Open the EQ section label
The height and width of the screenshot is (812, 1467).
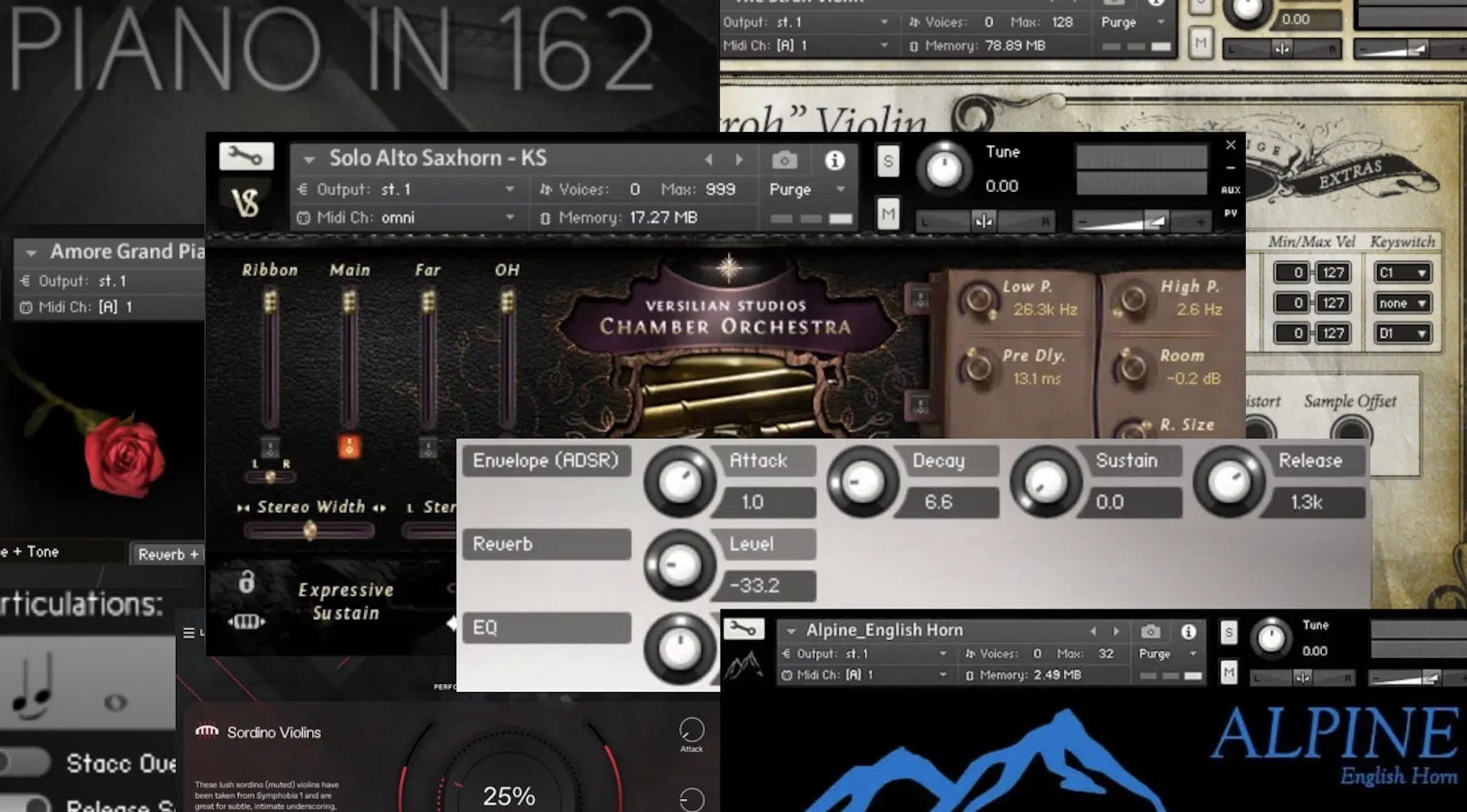tap(546, 627)
